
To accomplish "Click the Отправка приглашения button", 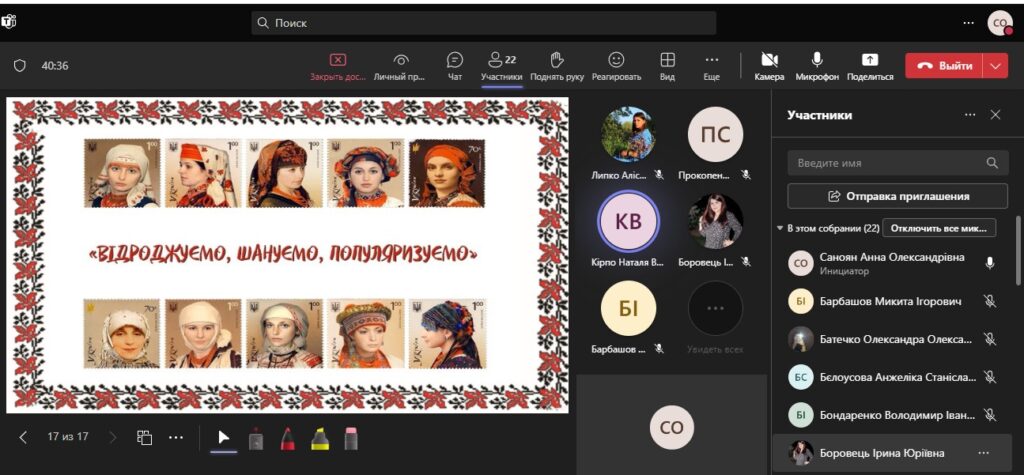I will [897, 196].
